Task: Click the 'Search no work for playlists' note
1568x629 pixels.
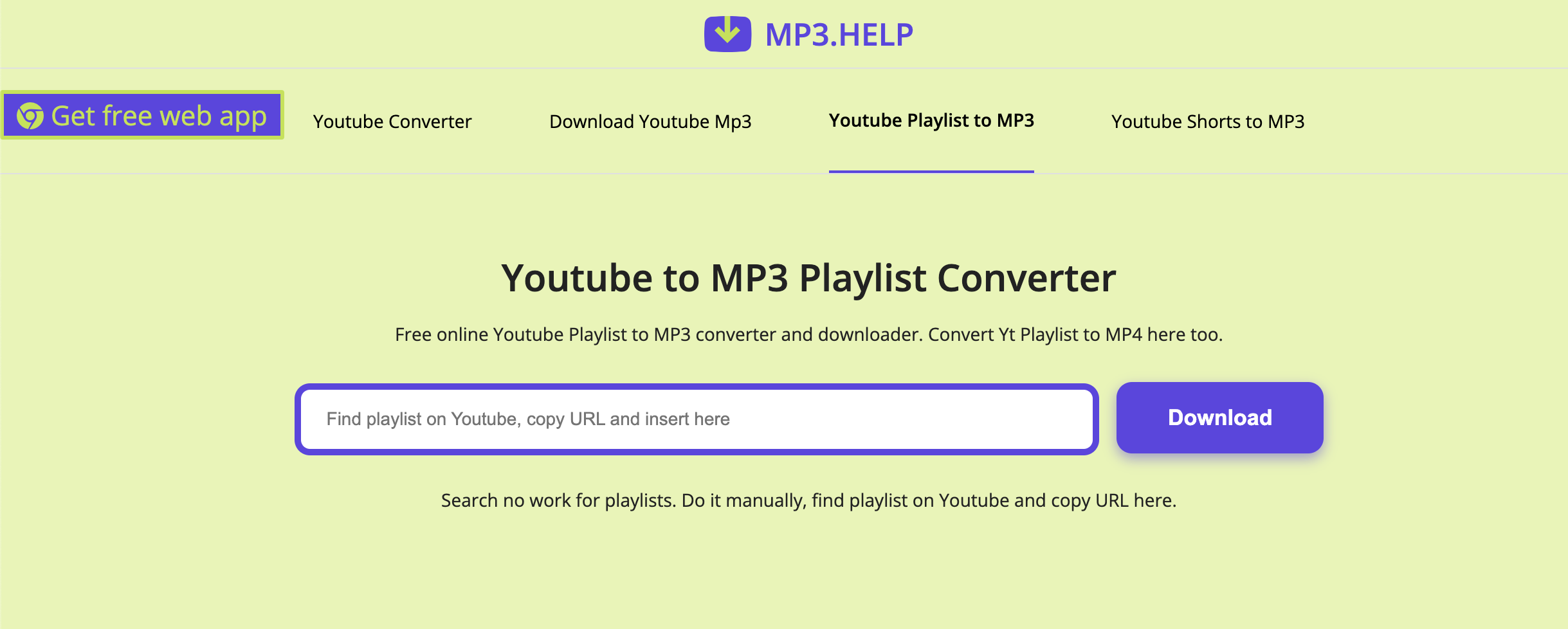Action: [x=808, y=500]
